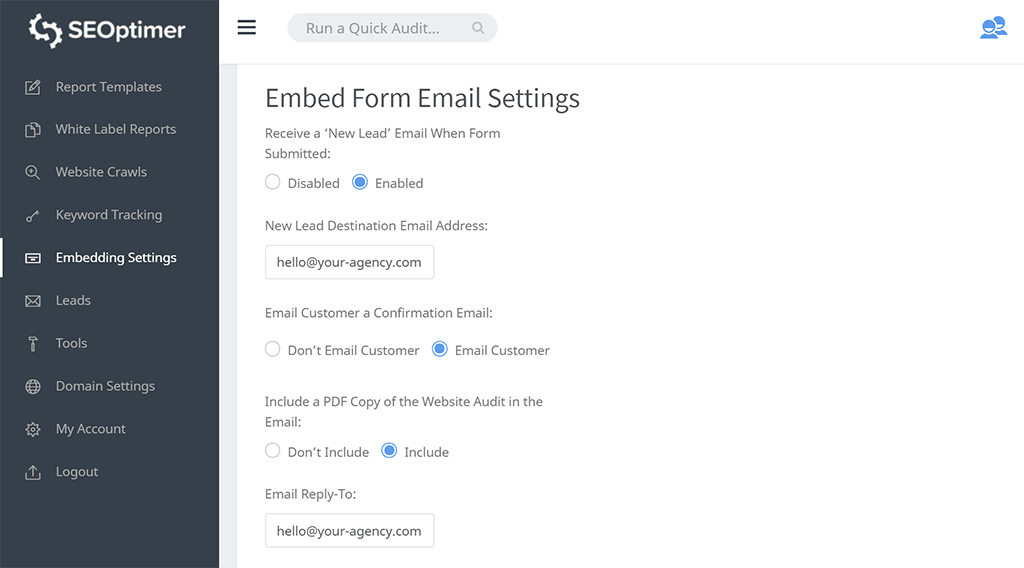Click the Domain Settings globe icon

click(x=33, y=387)
